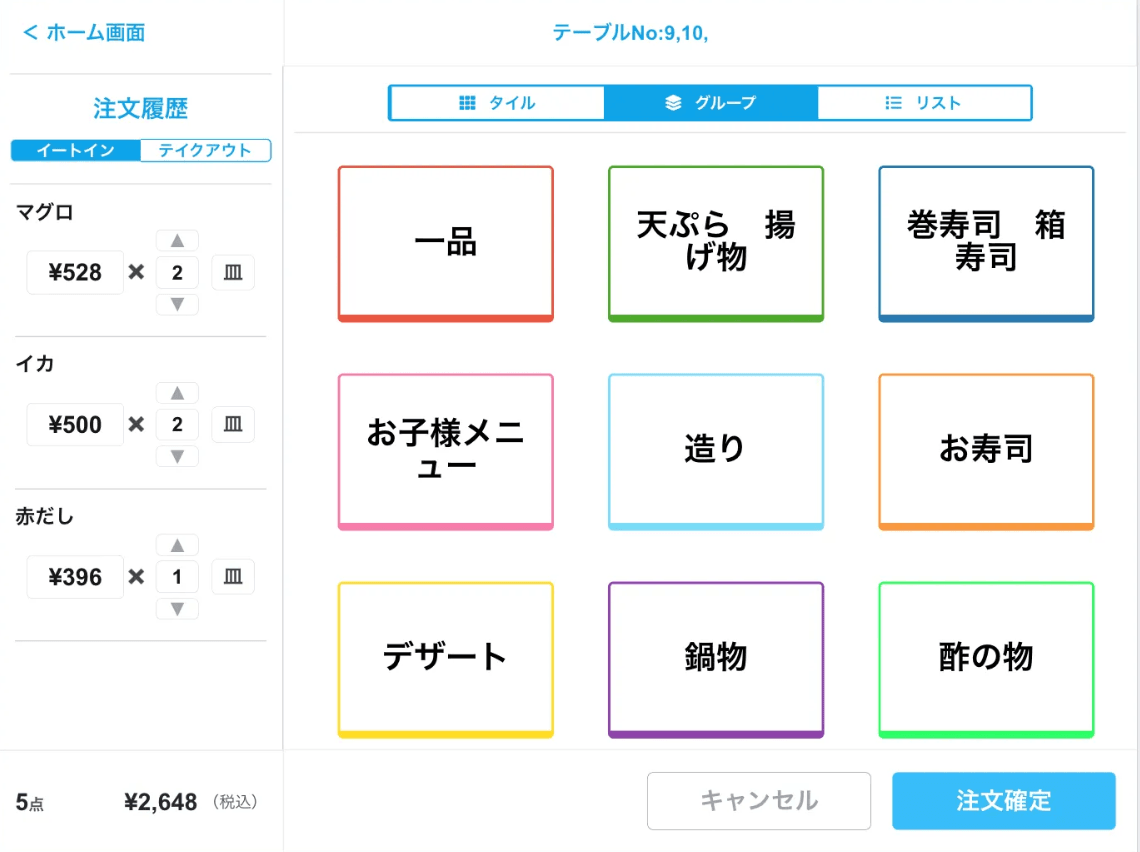
Task: Increase マグロ quantity with the up arrow
Action: pyautogui.click(x=177, y=240)
